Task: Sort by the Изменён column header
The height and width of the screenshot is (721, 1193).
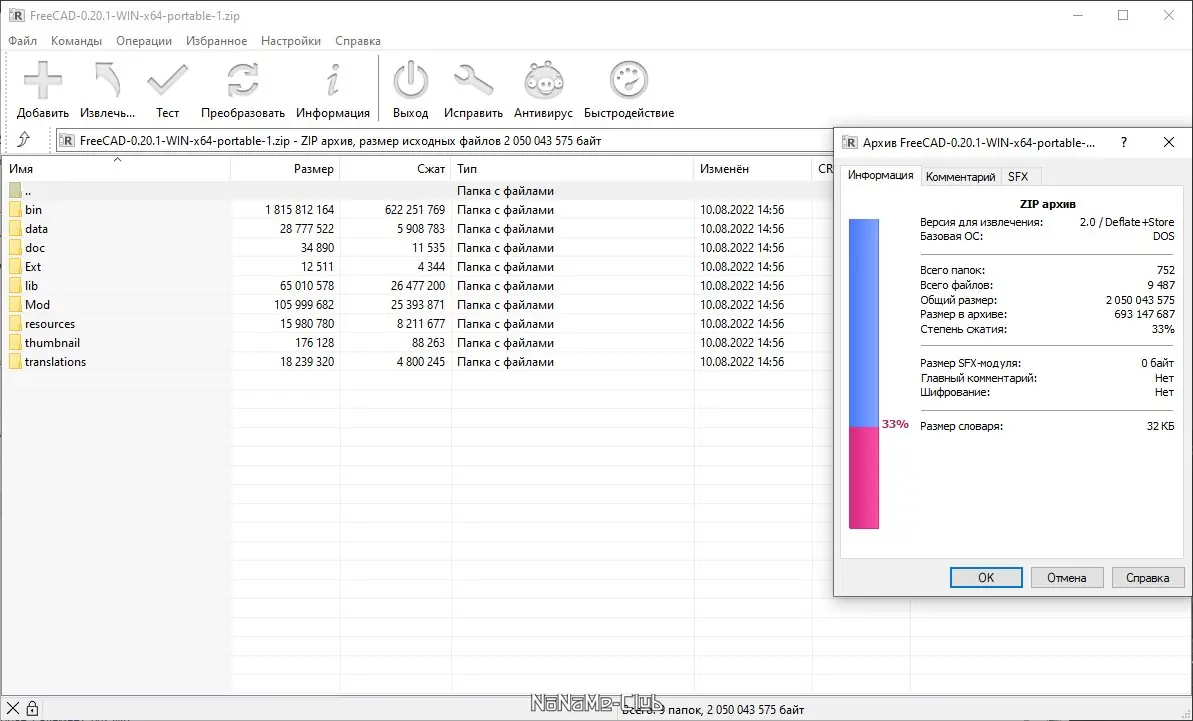Action: [x=753, y=169]
